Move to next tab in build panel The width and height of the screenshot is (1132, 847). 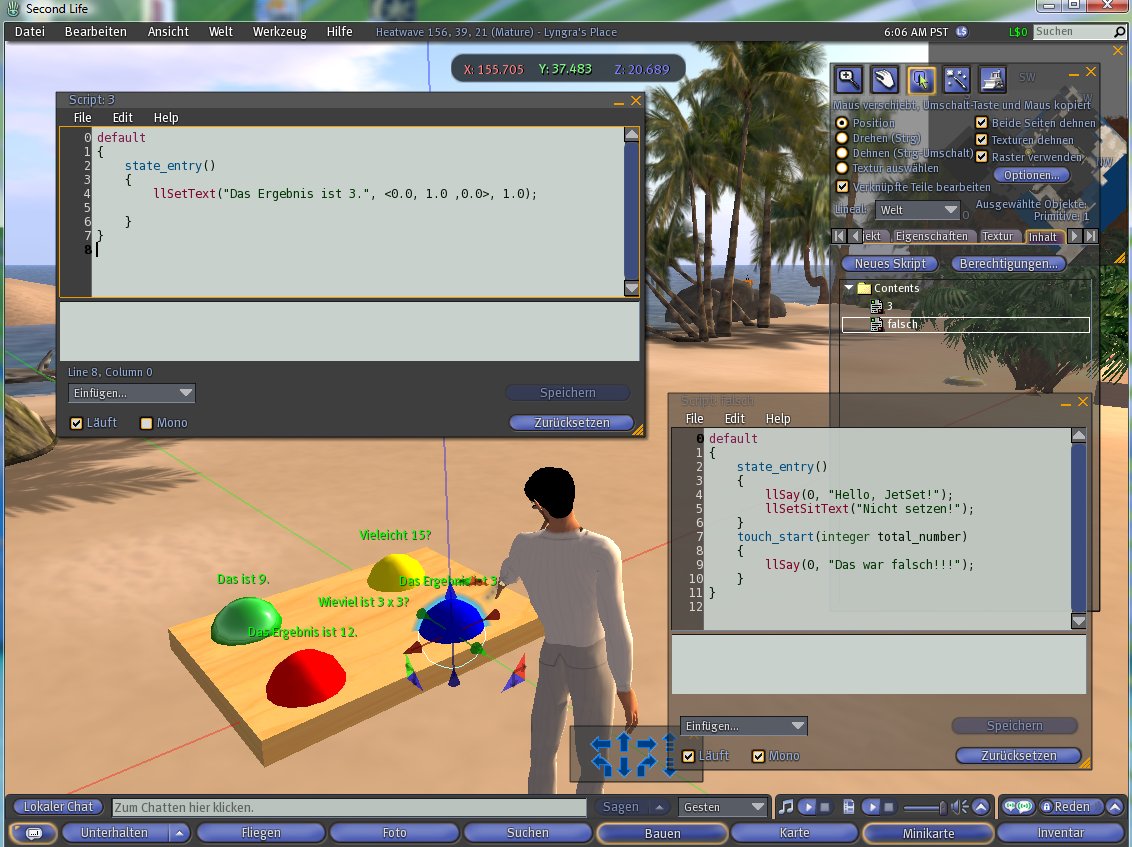click(1074, 236)
